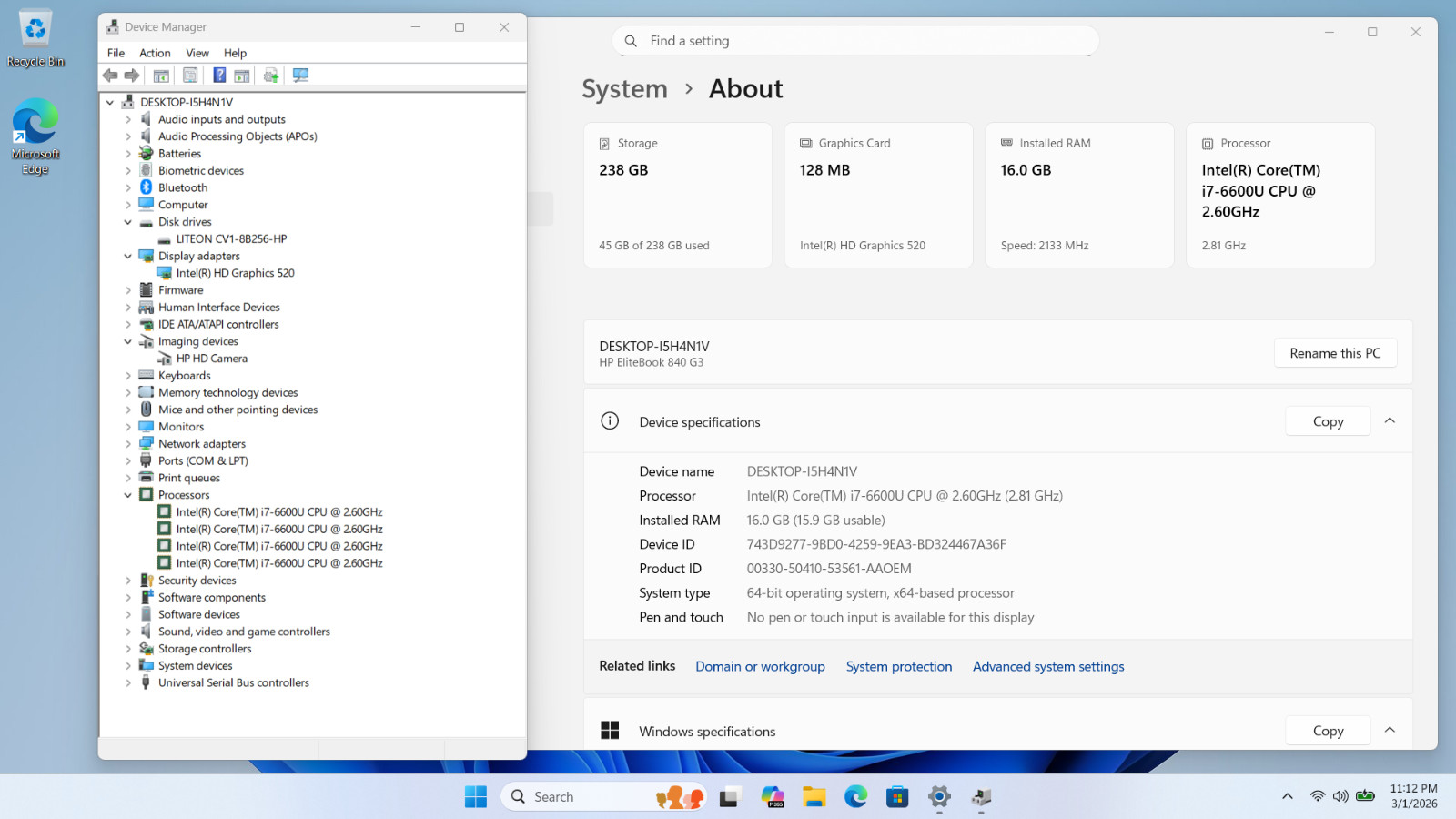
Task: Copy the Device specifications
Action: coord(1328,421)
